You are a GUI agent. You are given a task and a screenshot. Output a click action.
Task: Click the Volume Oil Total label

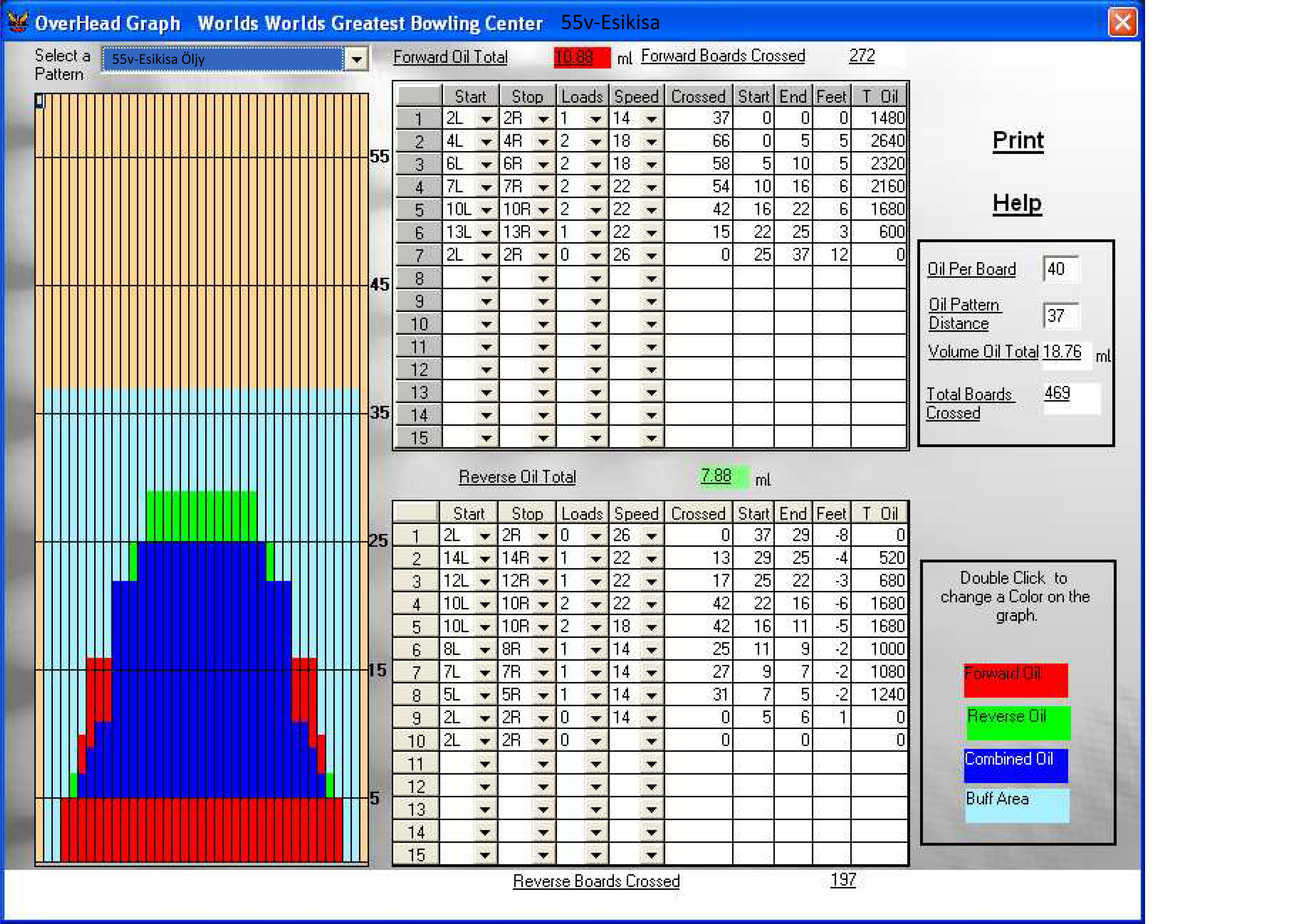click(983, 352)
